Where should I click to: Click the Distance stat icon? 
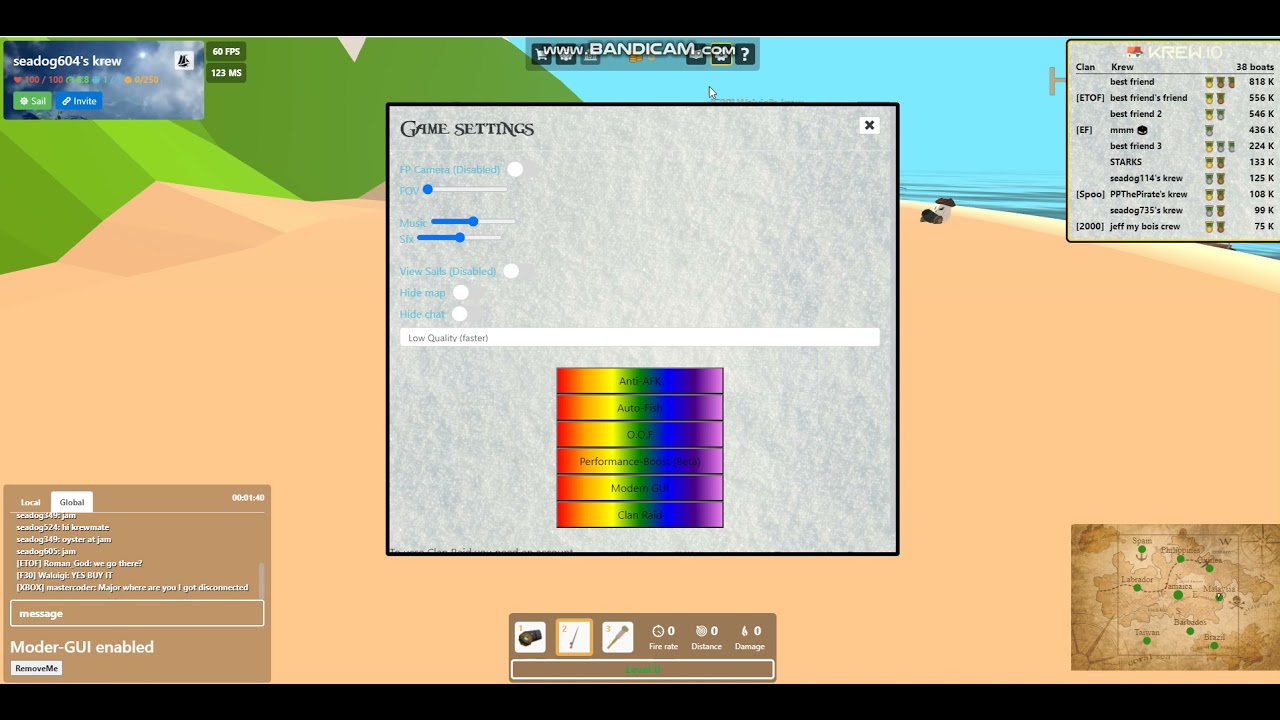[701, 631]
